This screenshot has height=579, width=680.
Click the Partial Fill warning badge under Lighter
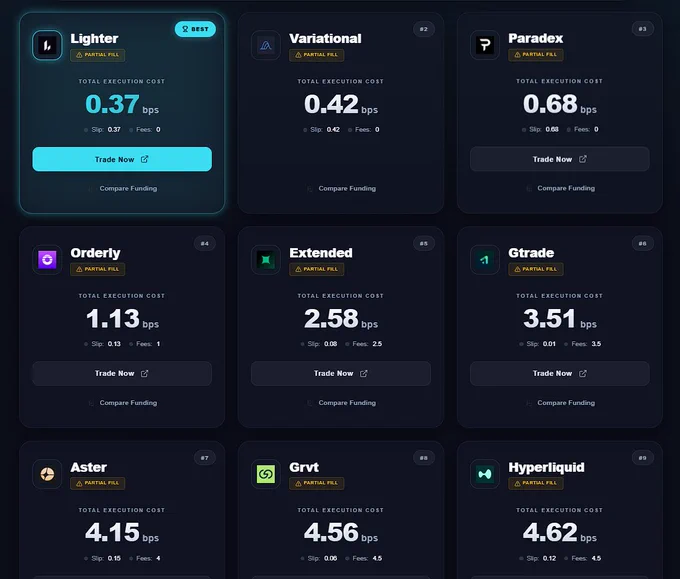(98, 55)
